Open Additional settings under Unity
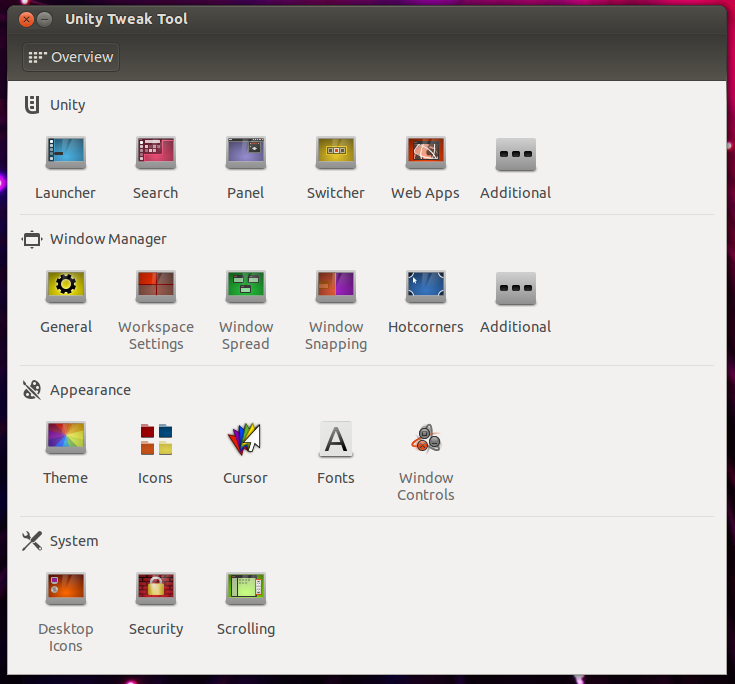This screenshot has height=684, width=735. [516, 154]
